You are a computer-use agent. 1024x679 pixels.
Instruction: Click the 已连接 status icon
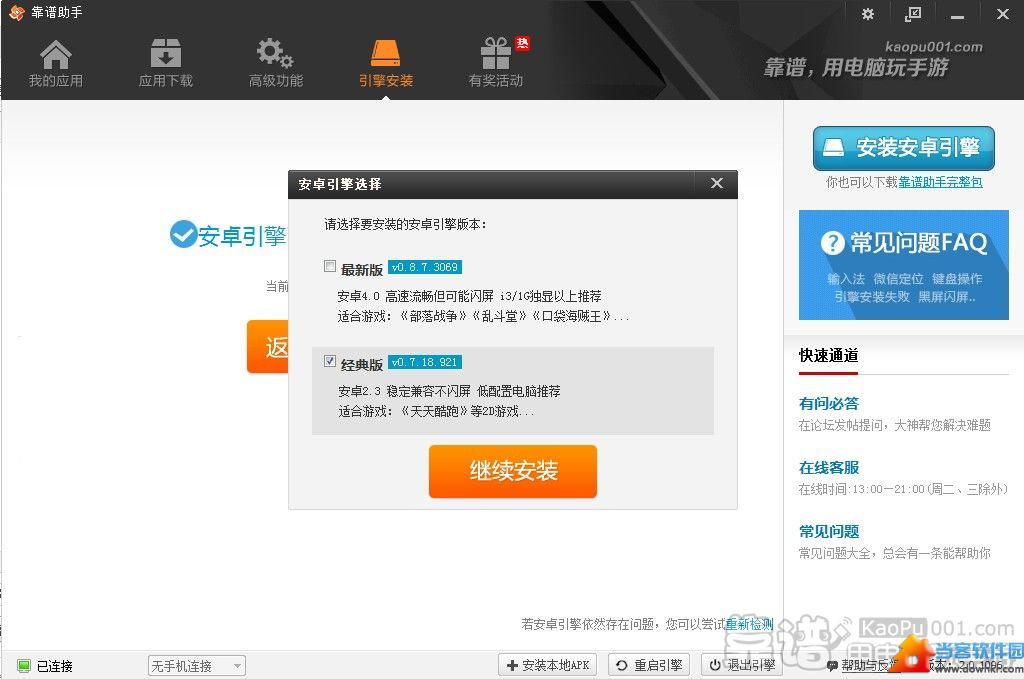pyautogui.click(x=24, y=666)
